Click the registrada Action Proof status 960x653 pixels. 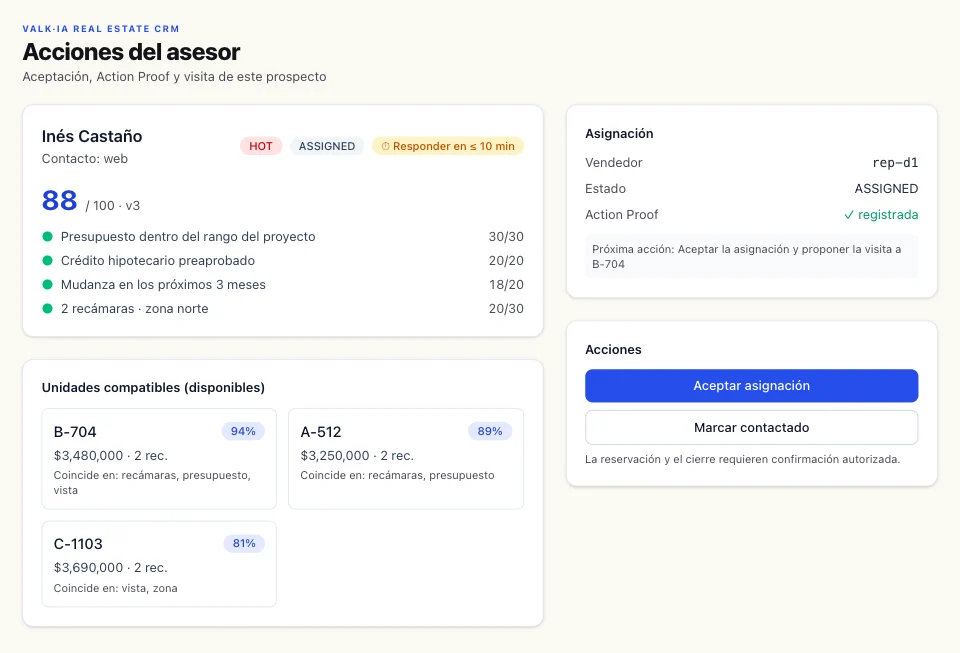[881, 215]
